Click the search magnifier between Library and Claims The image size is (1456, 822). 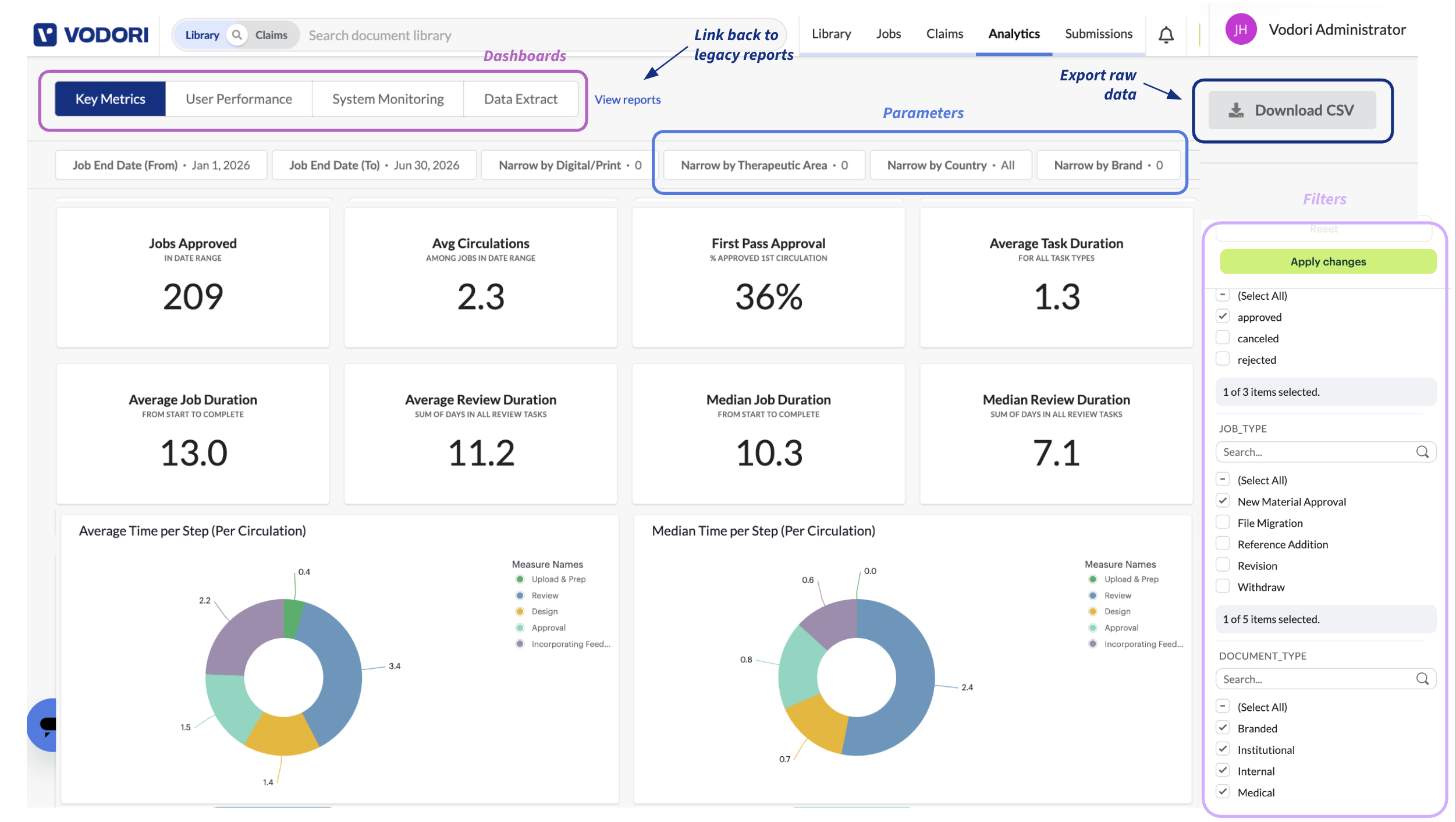point(237,35)
